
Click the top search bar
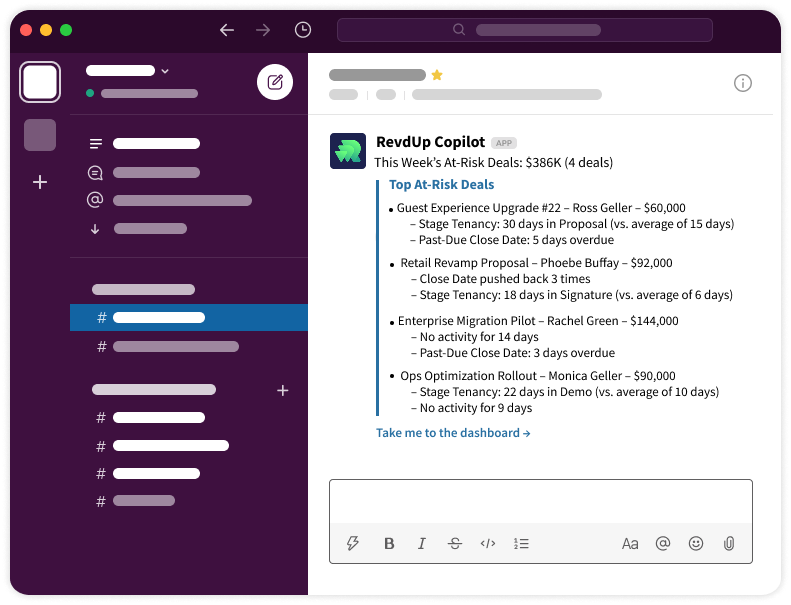(525, 30)
